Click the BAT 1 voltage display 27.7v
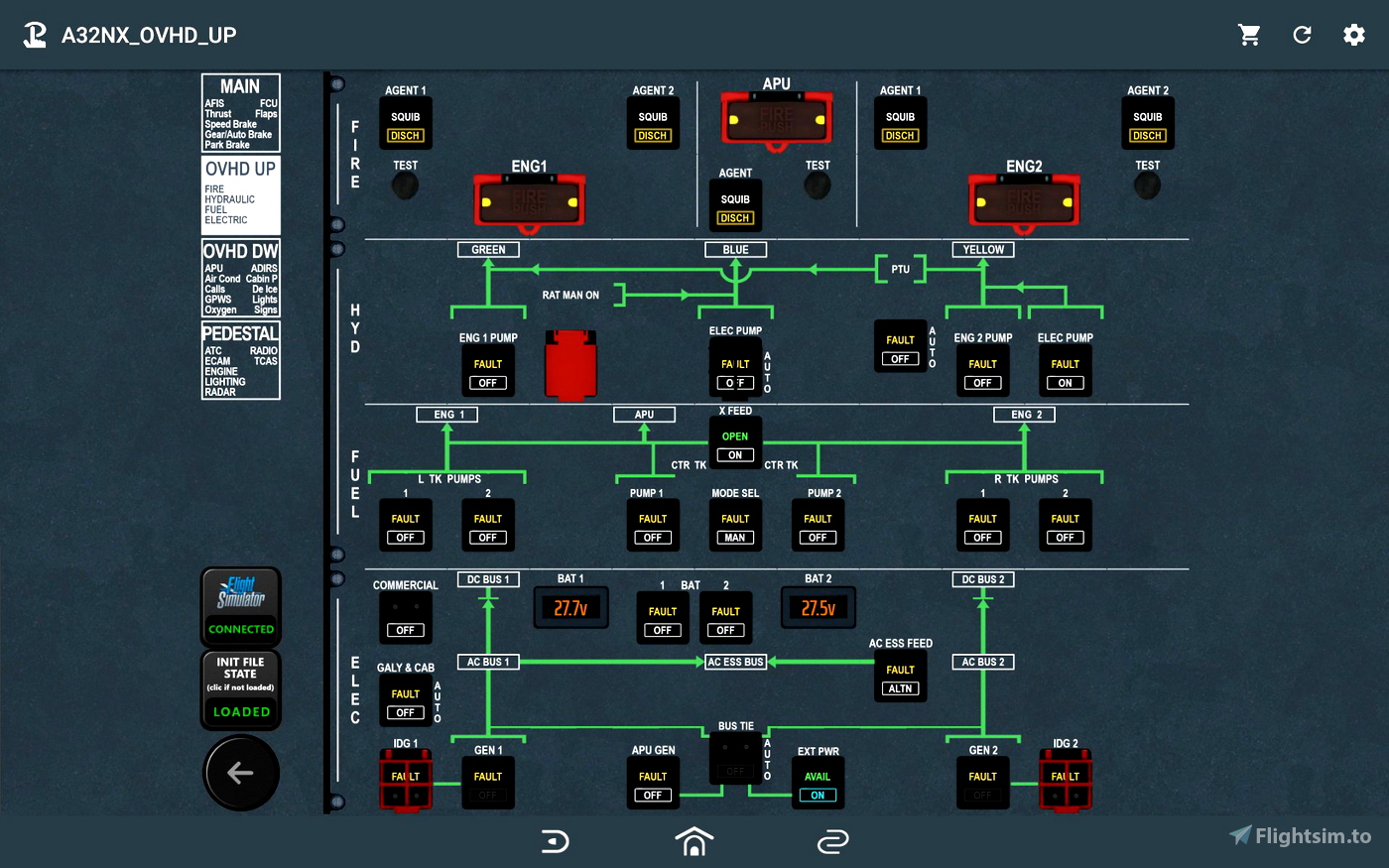This screenshot has width=1389, height=868. 570,607
